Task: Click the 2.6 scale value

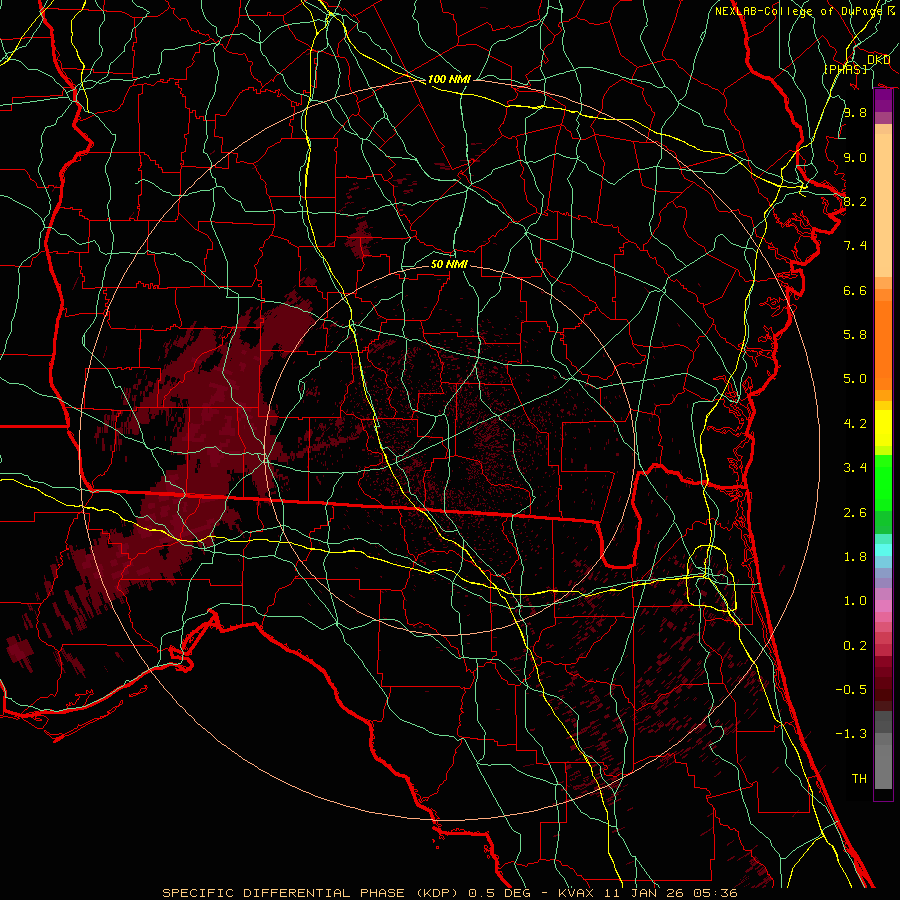Action: 855,513
